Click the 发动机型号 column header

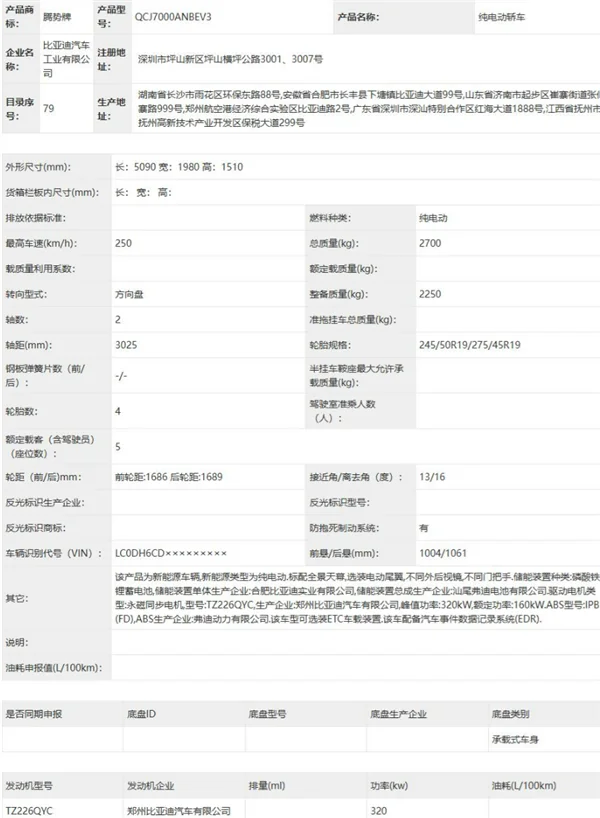tap(29, 786)
